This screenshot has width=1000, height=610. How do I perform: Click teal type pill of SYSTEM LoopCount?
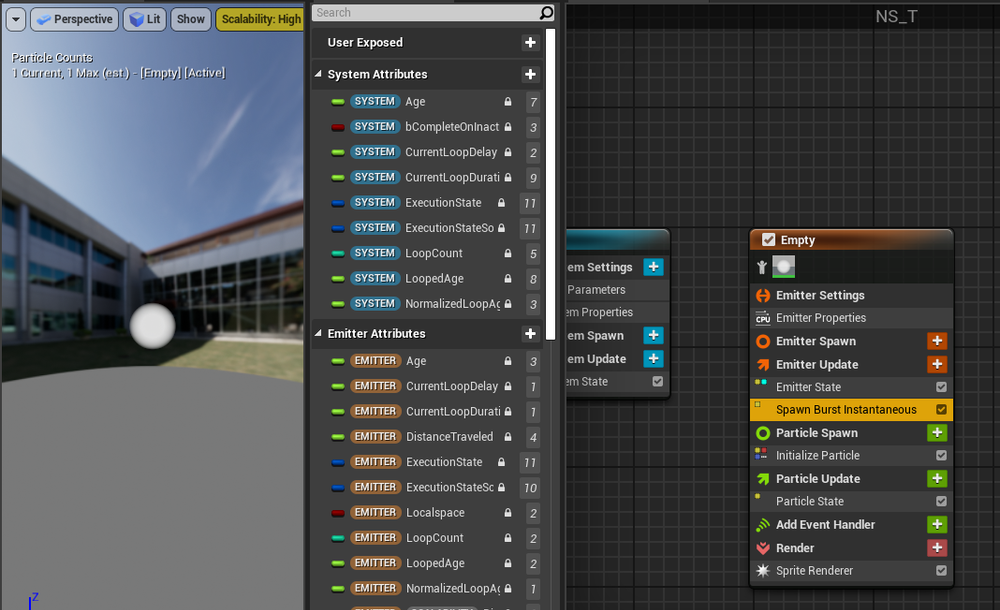[x=338, y=253]
